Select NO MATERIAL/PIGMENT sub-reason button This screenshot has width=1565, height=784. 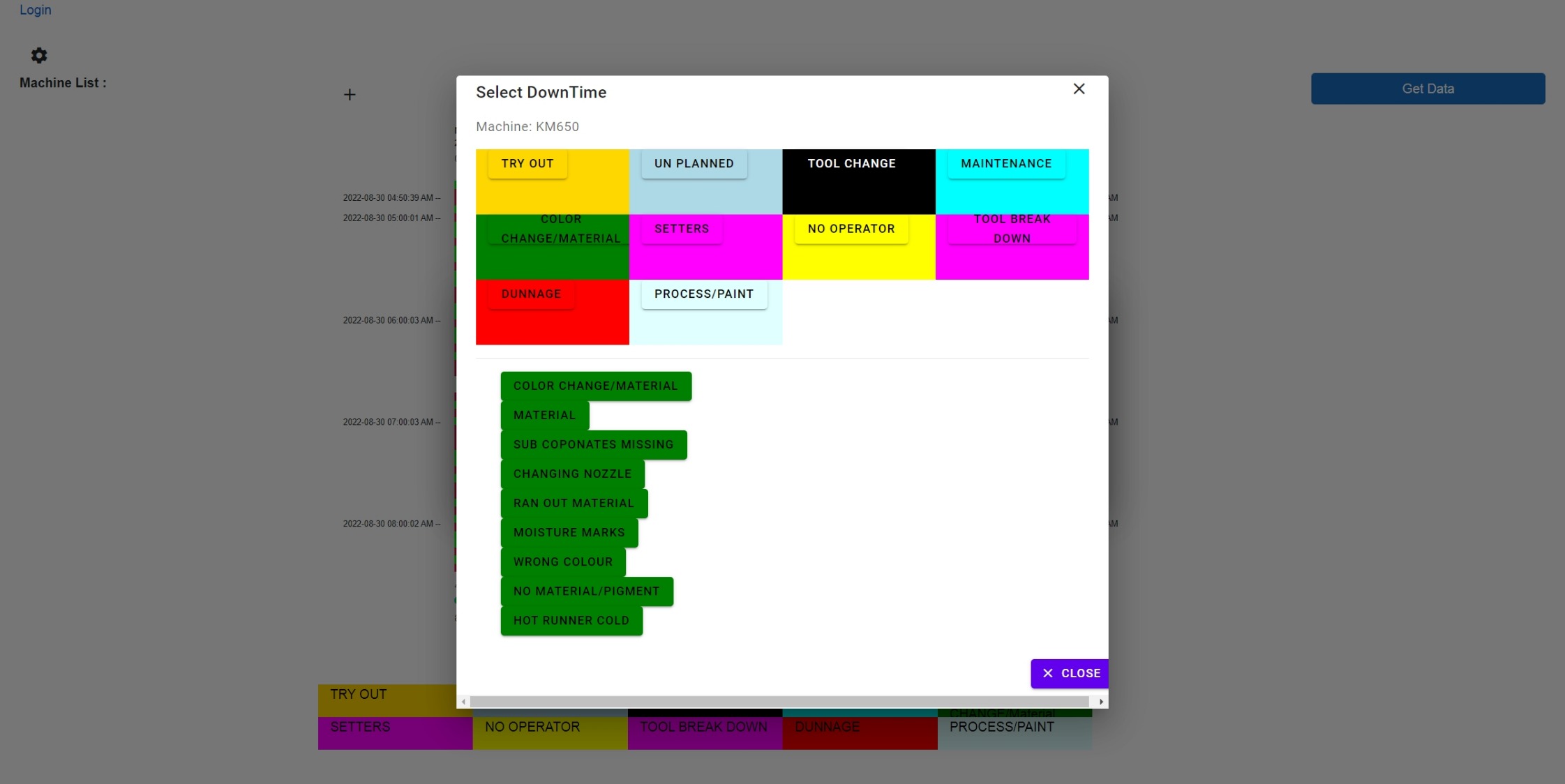point(586,591)
